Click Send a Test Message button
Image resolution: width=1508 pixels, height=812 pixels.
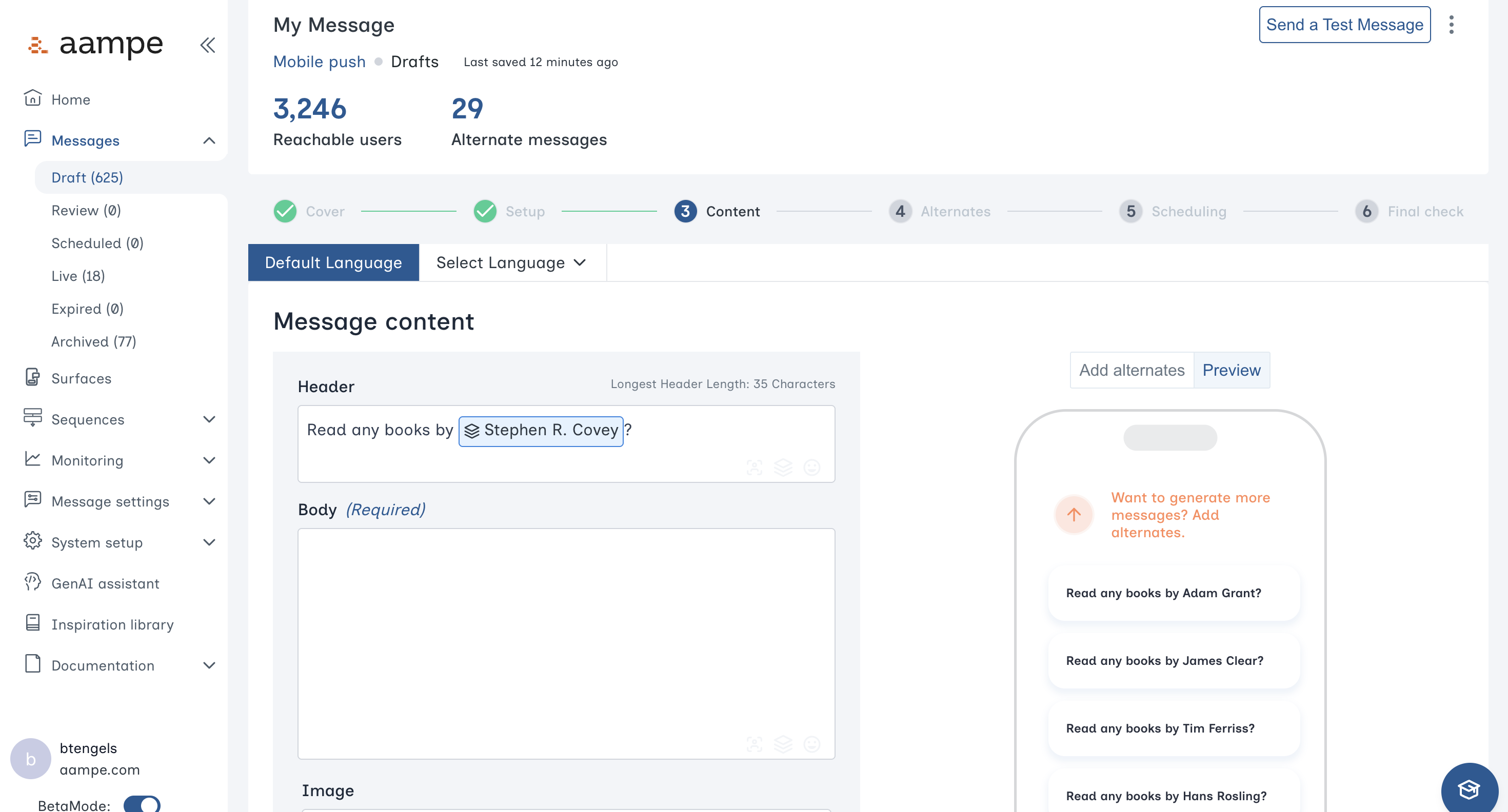(1345, 25)
